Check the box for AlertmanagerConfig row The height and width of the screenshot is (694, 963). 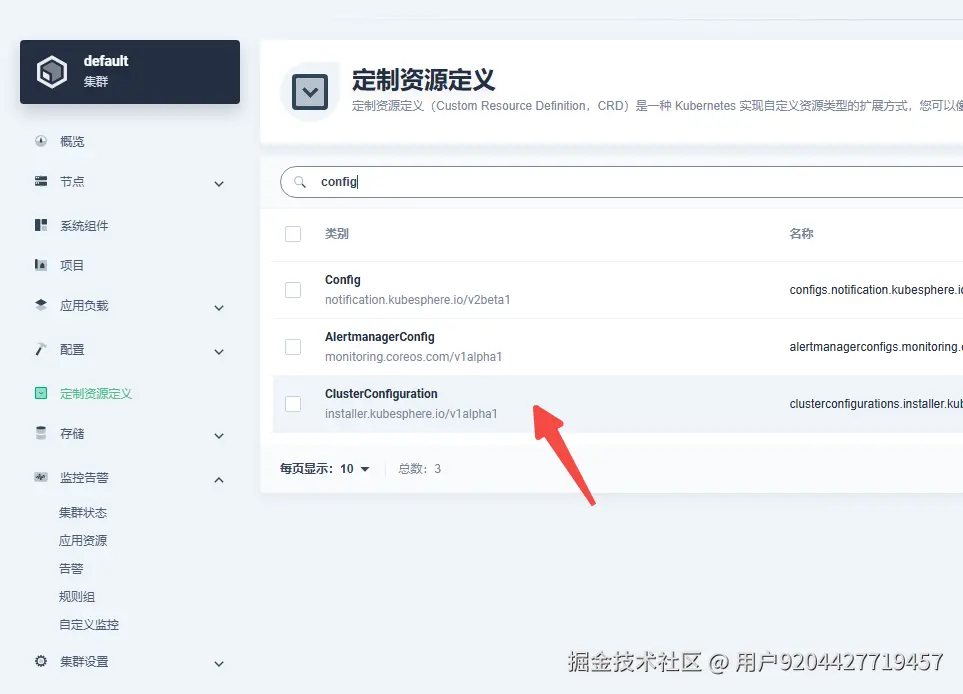coord(293,347)
